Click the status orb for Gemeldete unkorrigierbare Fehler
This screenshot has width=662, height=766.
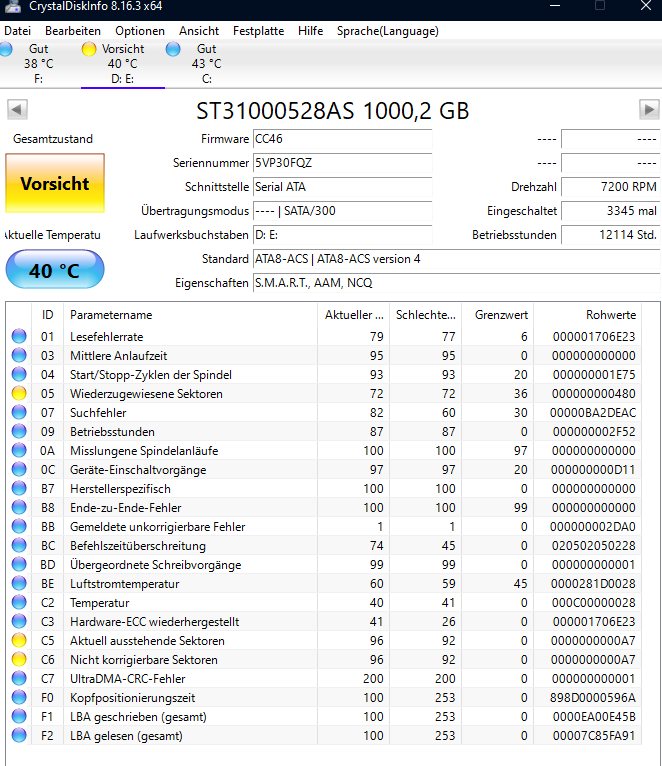pyautogui.click(x=19, y=527)
